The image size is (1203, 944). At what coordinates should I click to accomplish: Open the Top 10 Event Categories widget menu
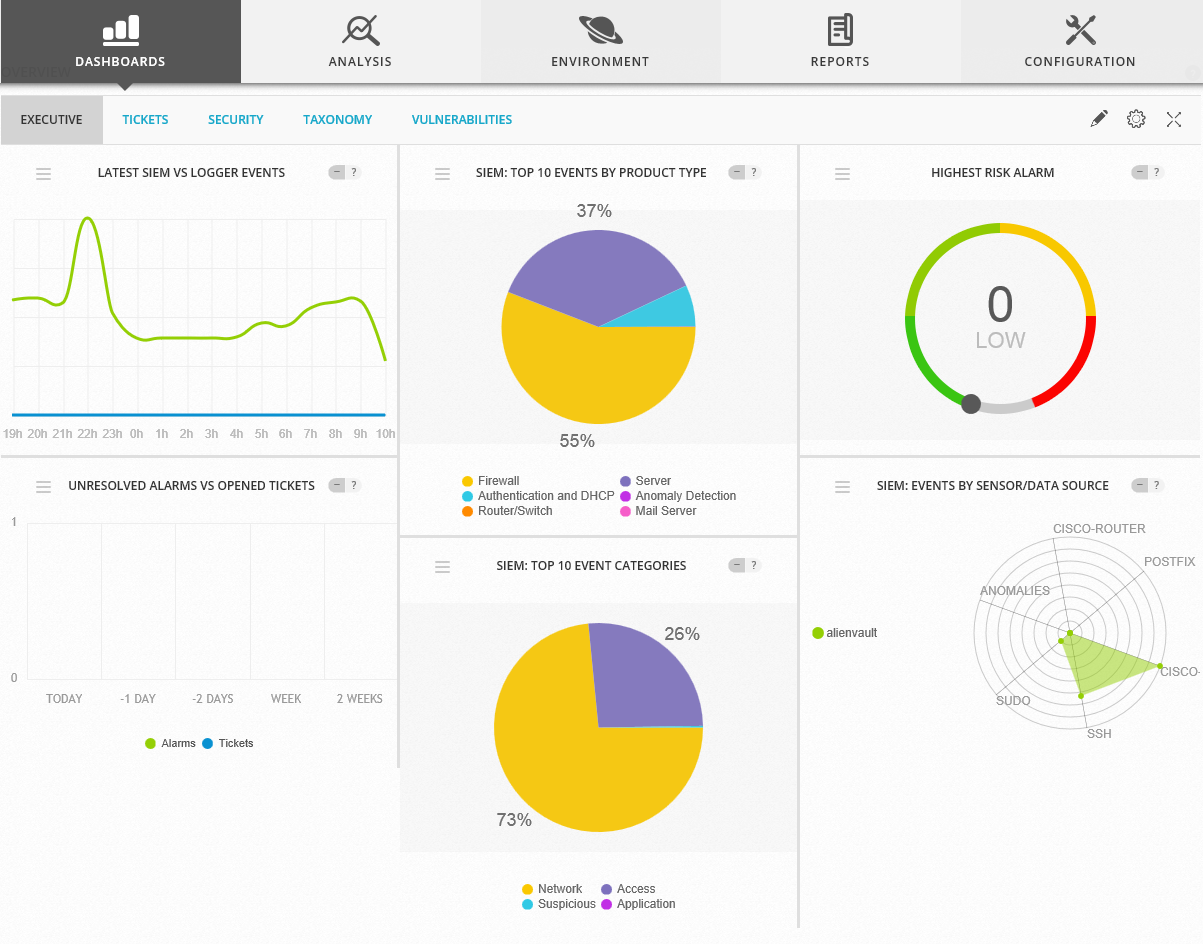[443, 567]
